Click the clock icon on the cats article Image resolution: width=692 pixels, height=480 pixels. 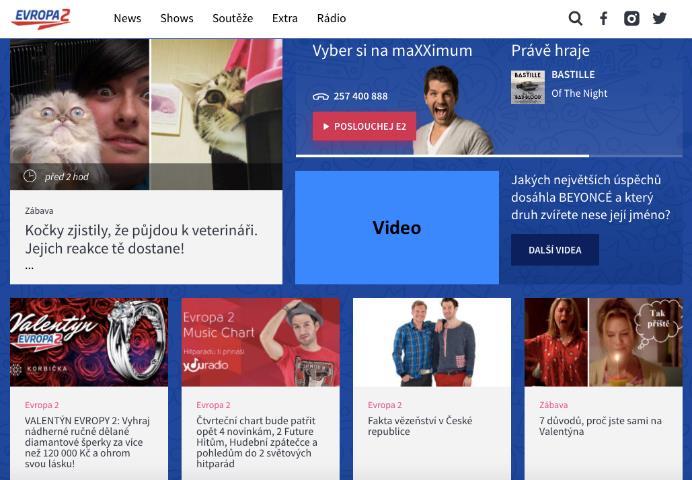click(30, 176)
